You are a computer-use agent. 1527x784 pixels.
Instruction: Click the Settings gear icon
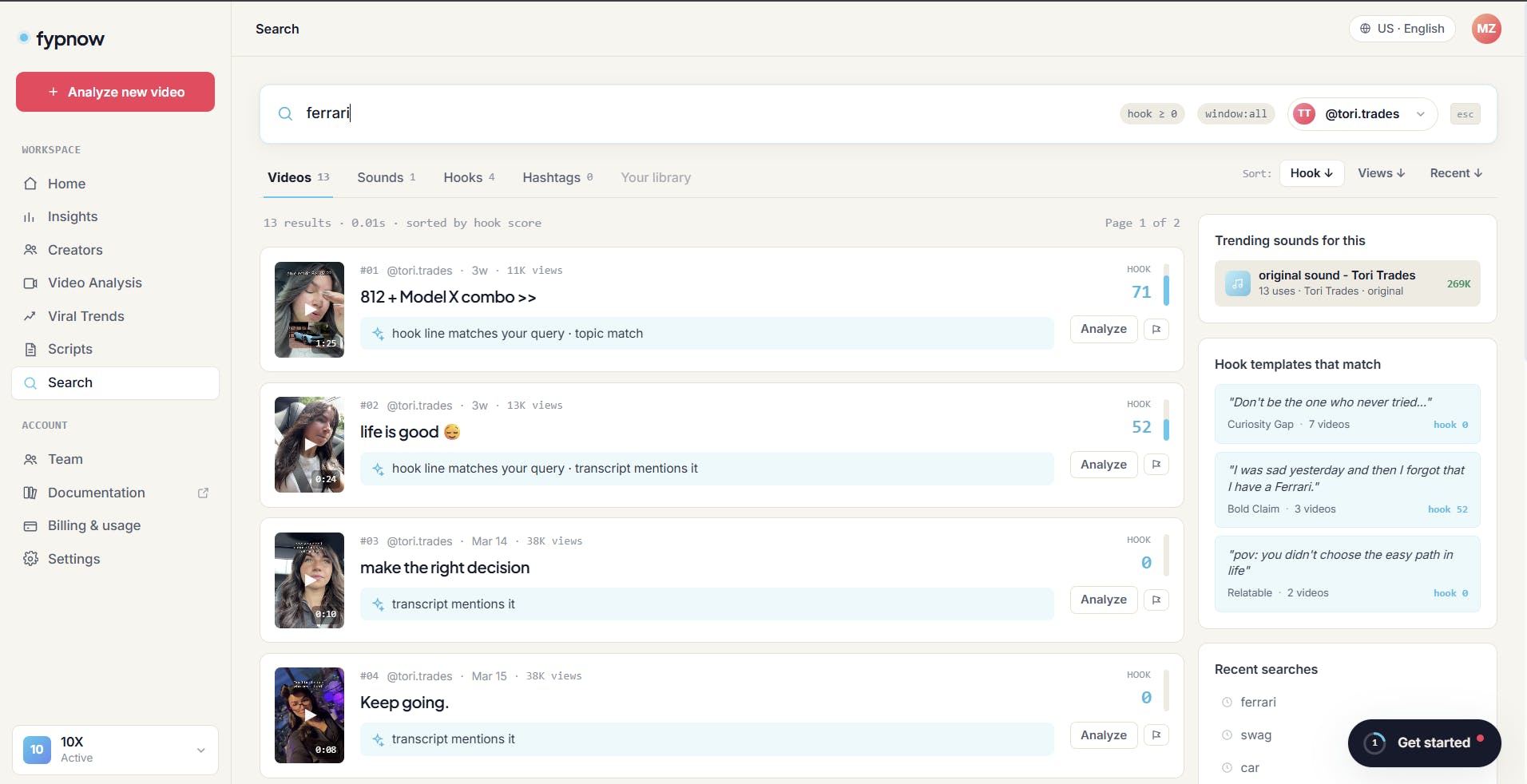pos(30,559)
